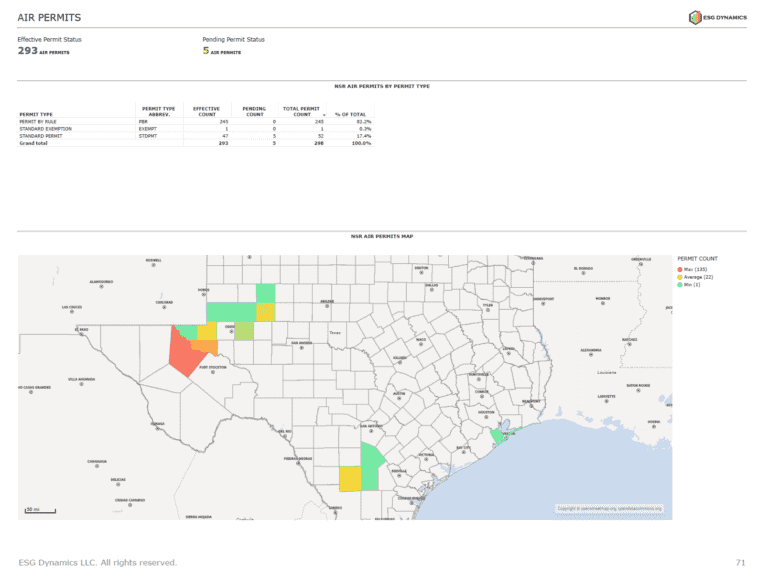Click the 100.0% grand total cell
The height and width of the screenshot is (586, 768).
click(361, 144)
